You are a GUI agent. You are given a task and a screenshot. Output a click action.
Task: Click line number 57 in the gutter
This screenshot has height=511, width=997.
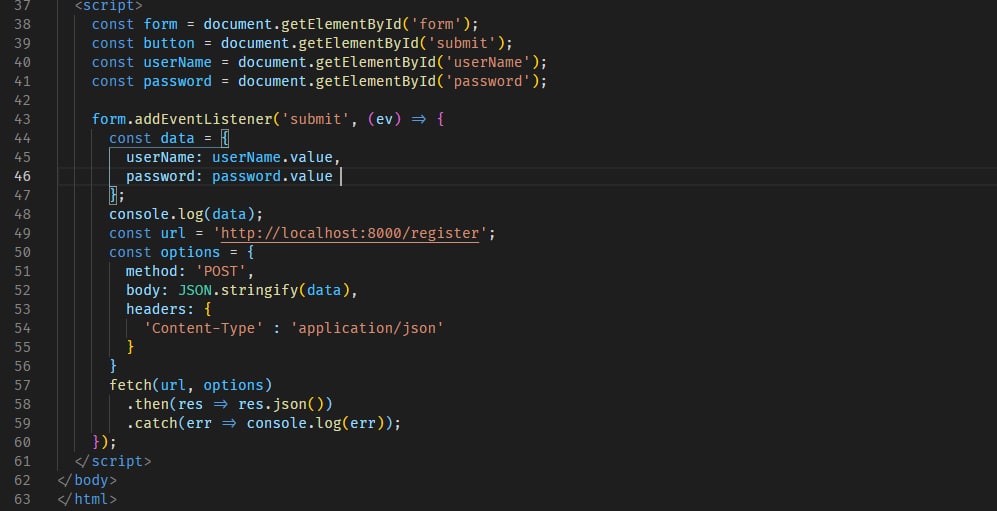(22, 385)
